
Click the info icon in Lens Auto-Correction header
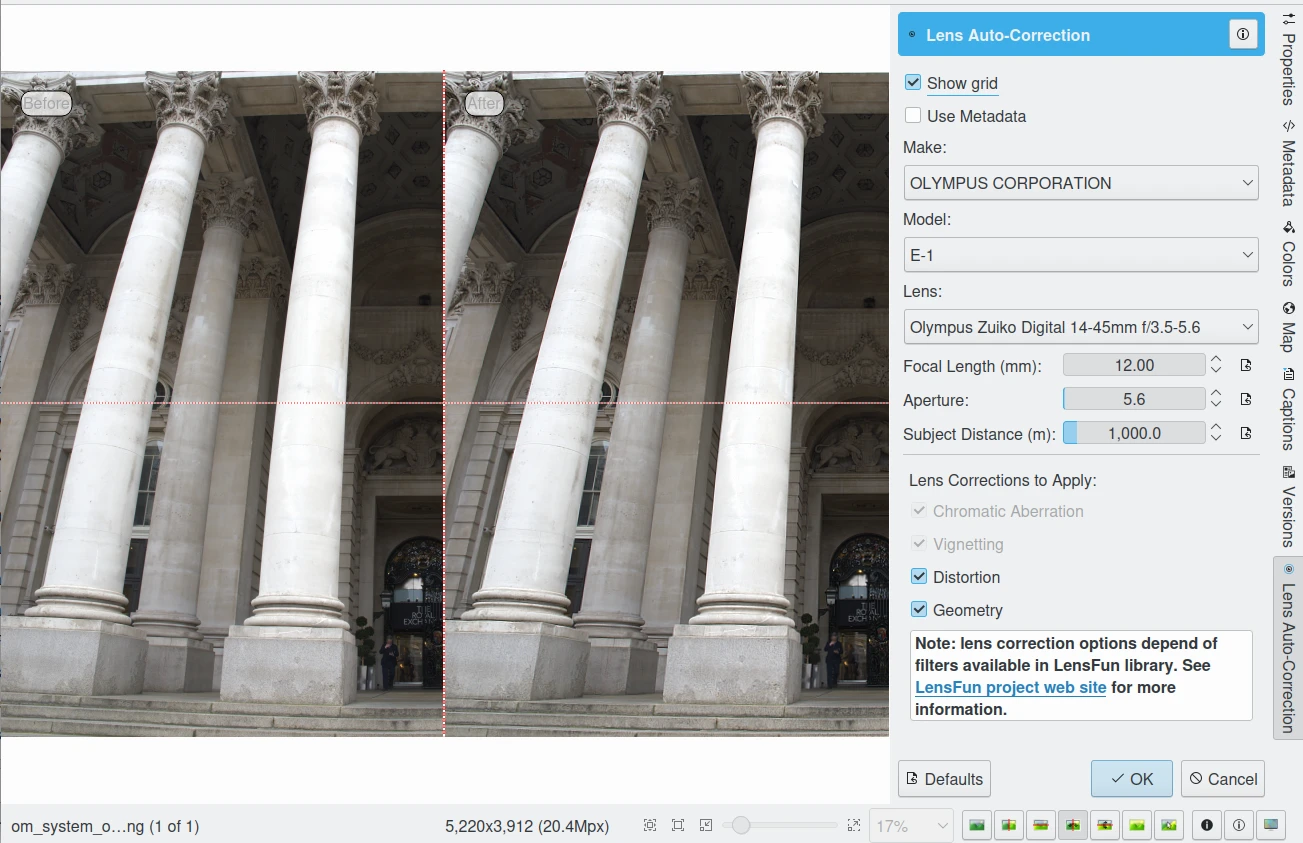pos(1243,35)
